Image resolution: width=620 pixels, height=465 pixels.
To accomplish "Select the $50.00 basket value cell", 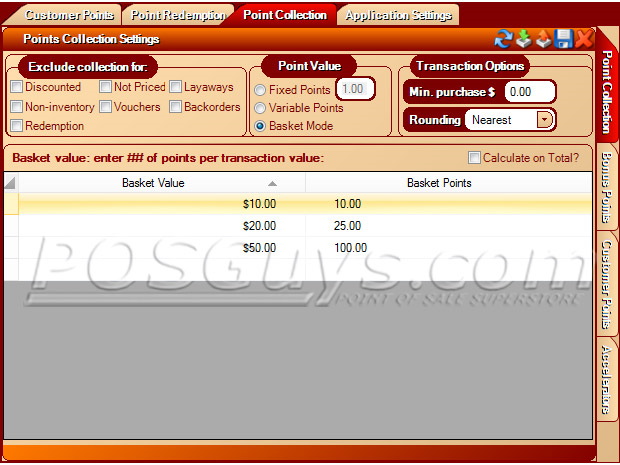I will tap(162, 248).
